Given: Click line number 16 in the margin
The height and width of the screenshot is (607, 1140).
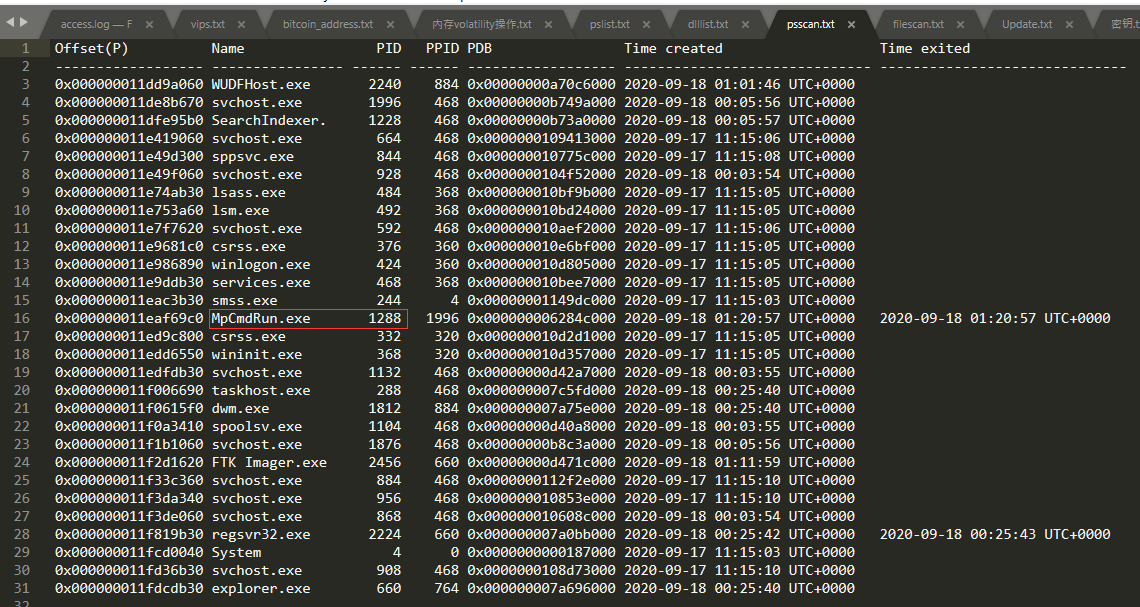Looking at the screenshot, I should coord(21,318).
